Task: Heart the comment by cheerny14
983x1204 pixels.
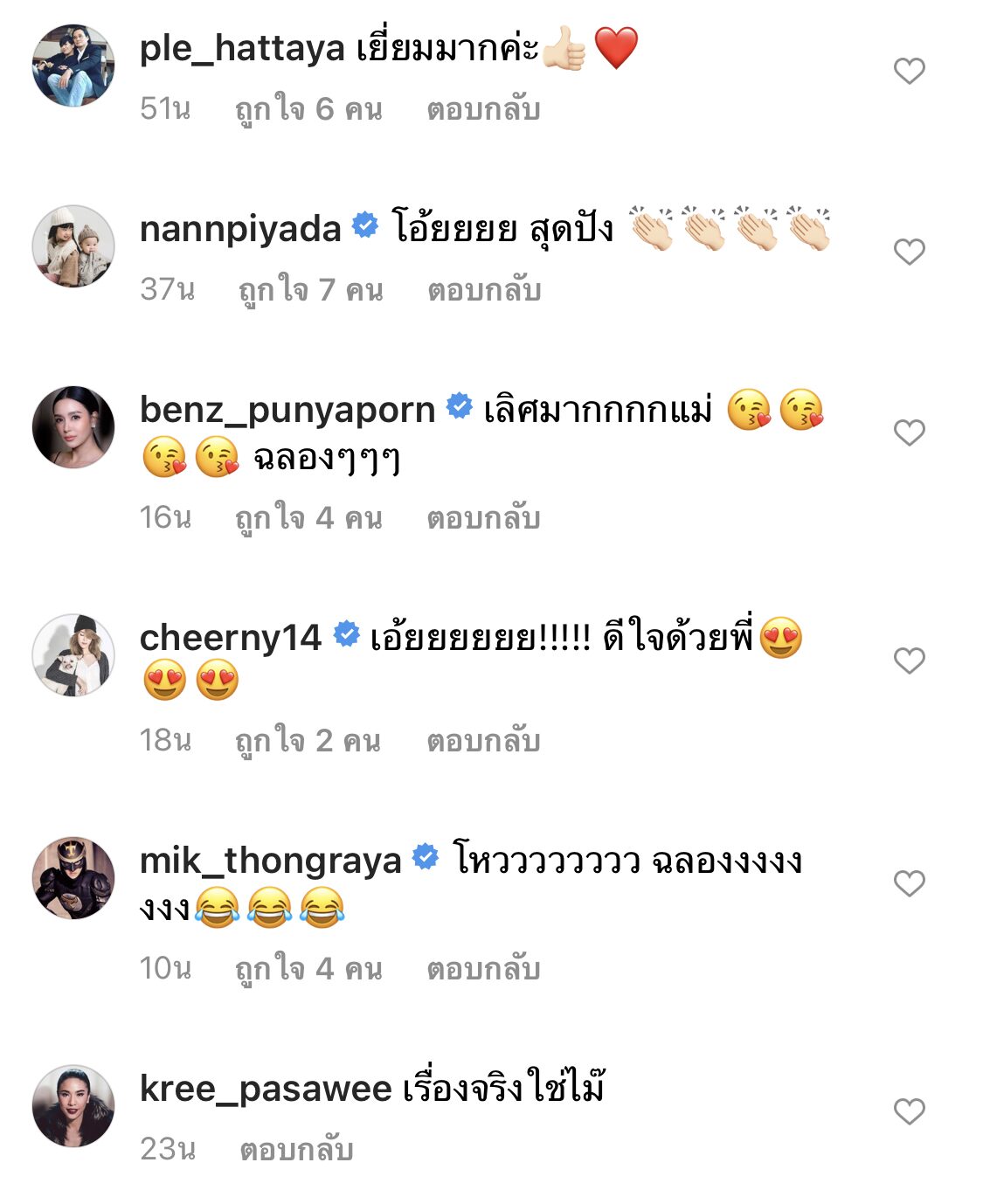Action: coord(909,661)
